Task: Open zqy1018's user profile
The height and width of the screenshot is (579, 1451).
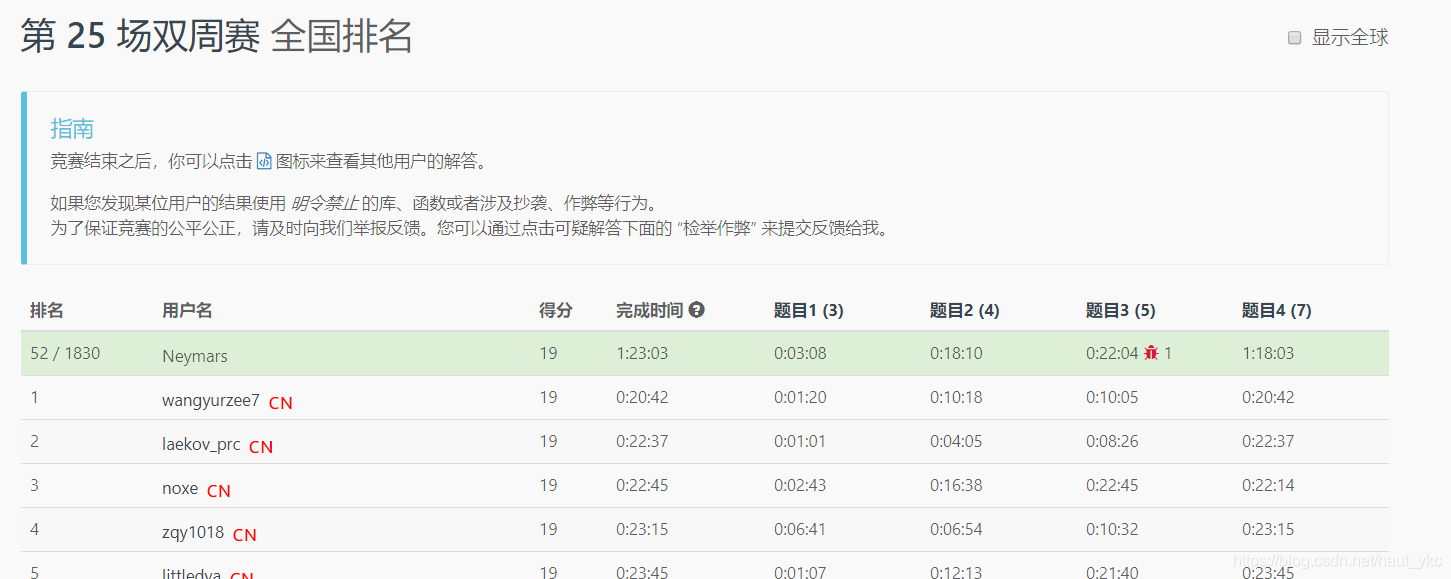Action: coord(192,531)
